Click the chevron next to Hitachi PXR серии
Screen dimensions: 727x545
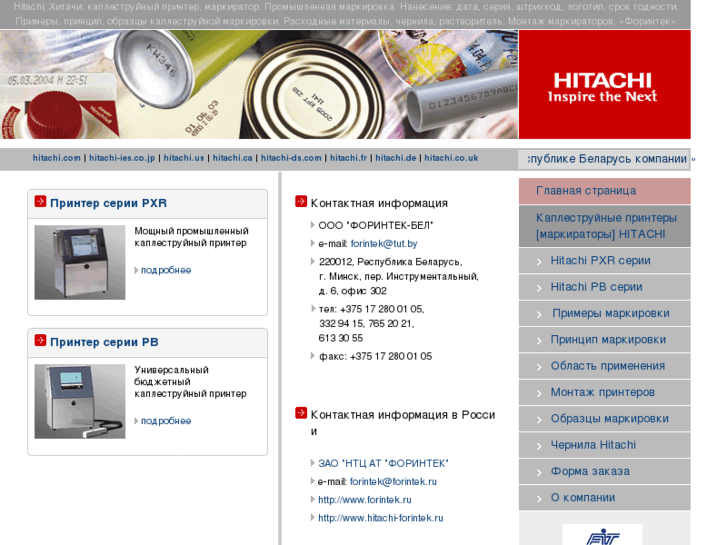point(539,262)
